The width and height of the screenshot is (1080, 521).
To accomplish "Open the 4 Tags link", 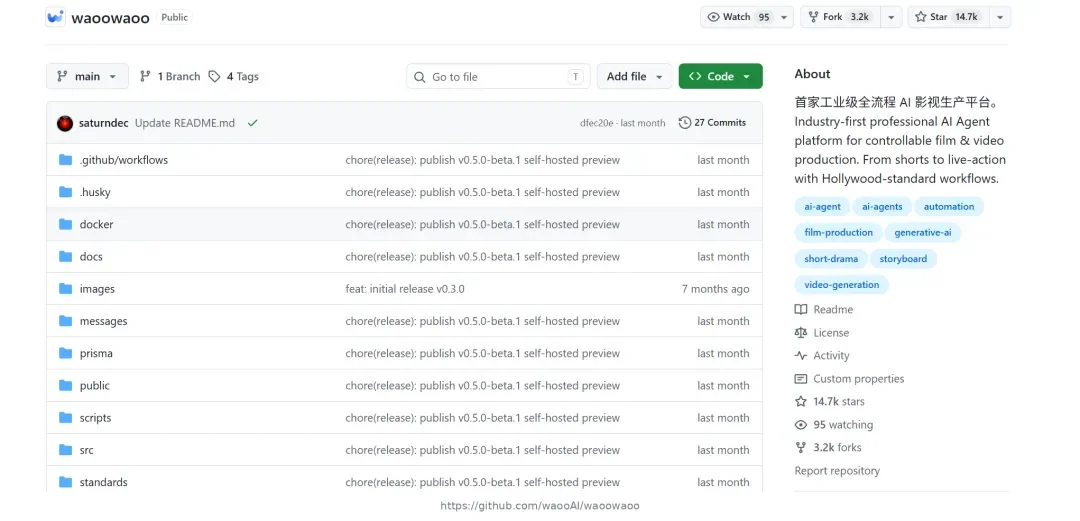I will pos(233,76).
